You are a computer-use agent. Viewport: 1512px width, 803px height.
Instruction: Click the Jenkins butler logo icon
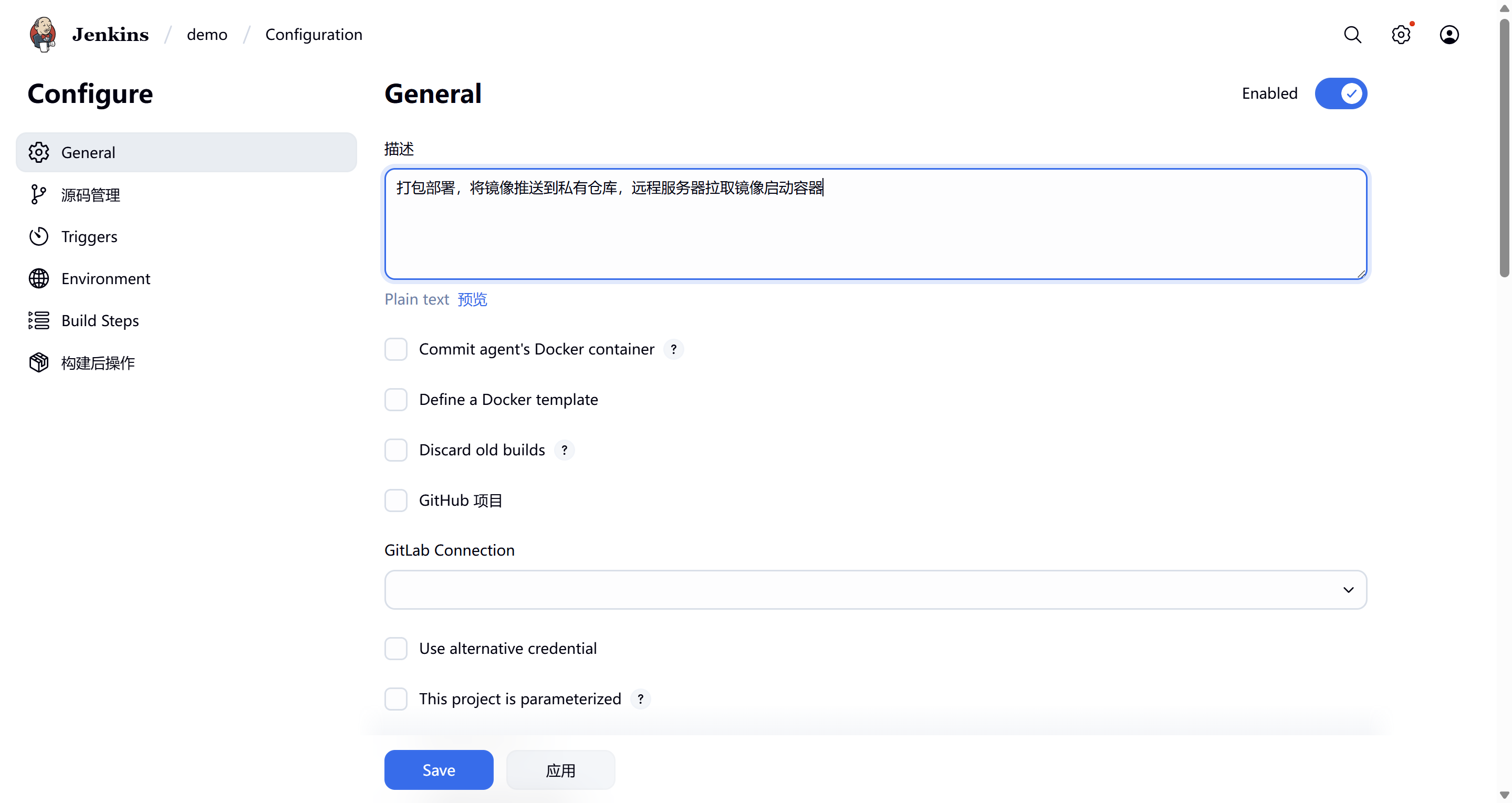click(43, 34)
